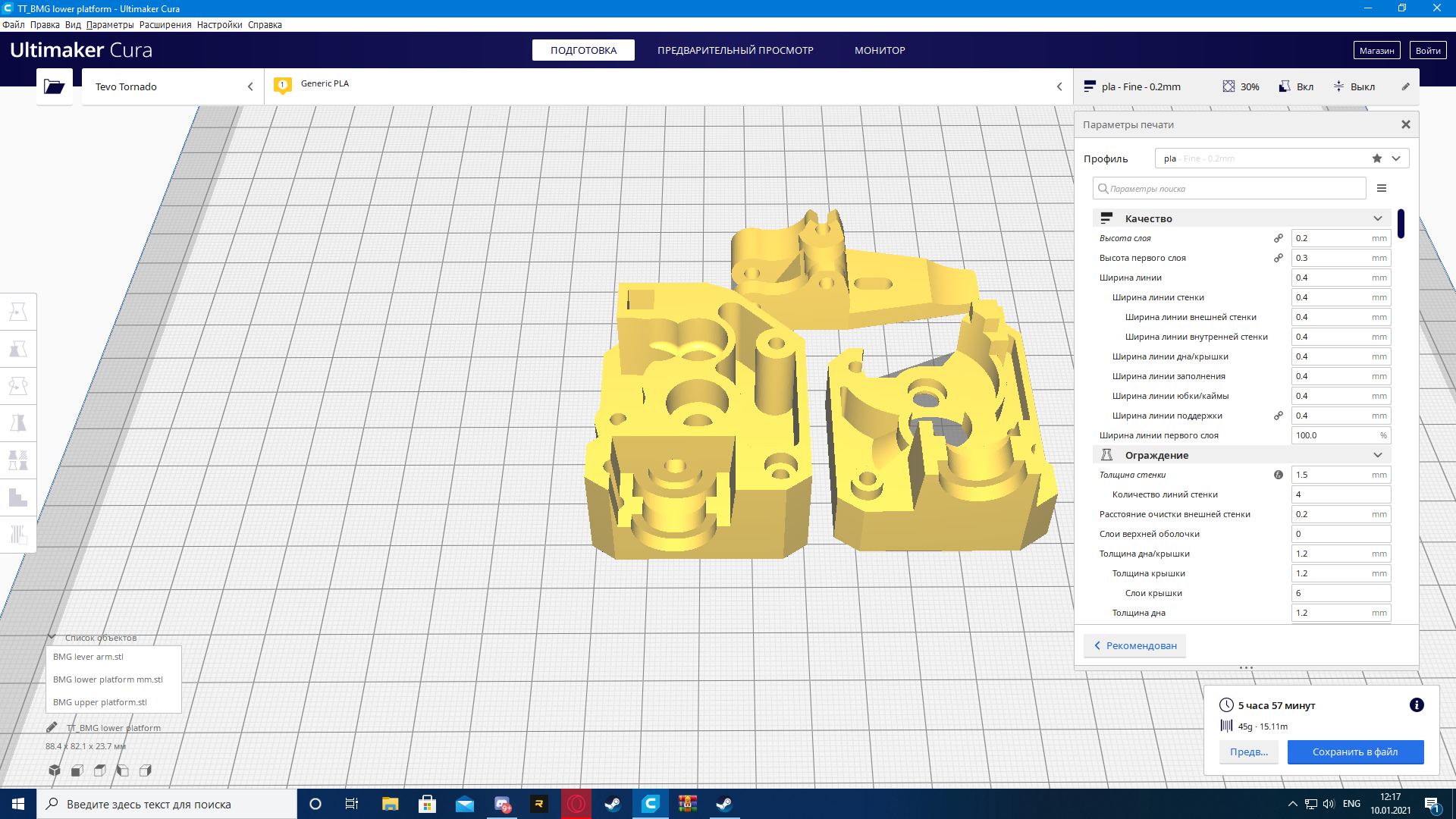Screen dimensions: 1456x819
Task: Select the Scale tool in left toolbar
Action: pyautogui.click(x=18, y=349)
